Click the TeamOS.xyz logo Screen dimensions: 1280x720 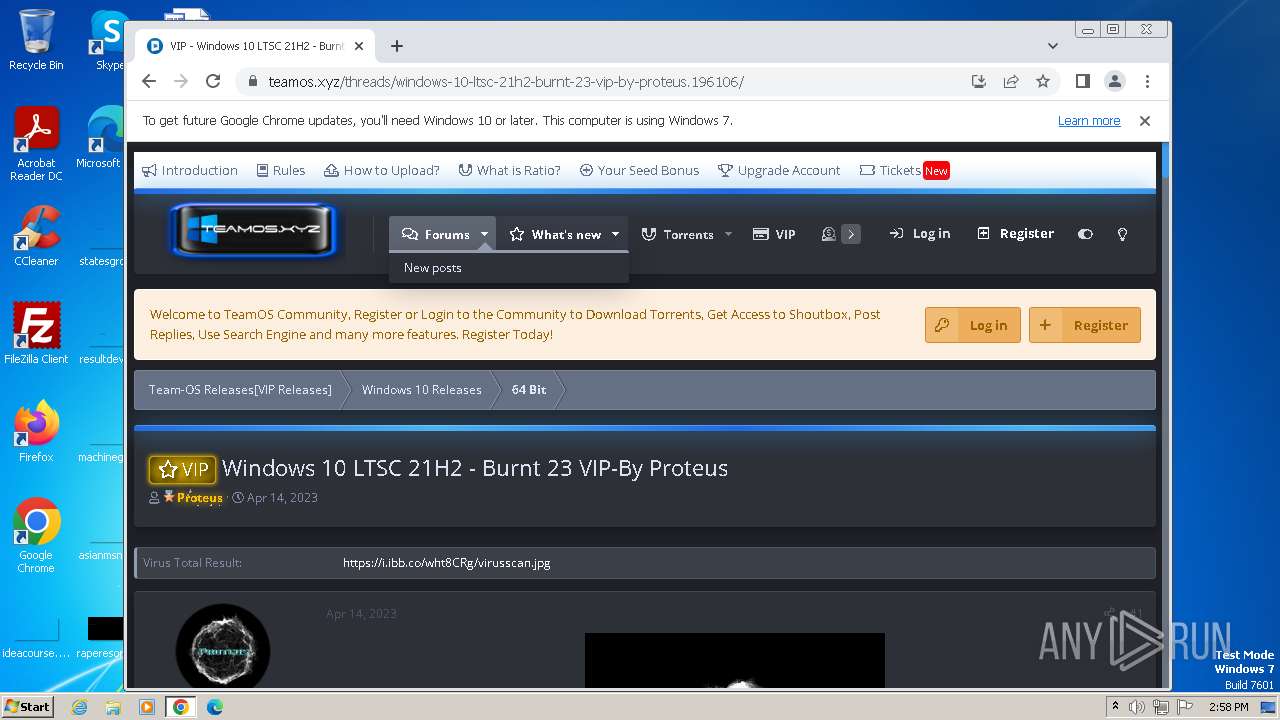[254, 229]
